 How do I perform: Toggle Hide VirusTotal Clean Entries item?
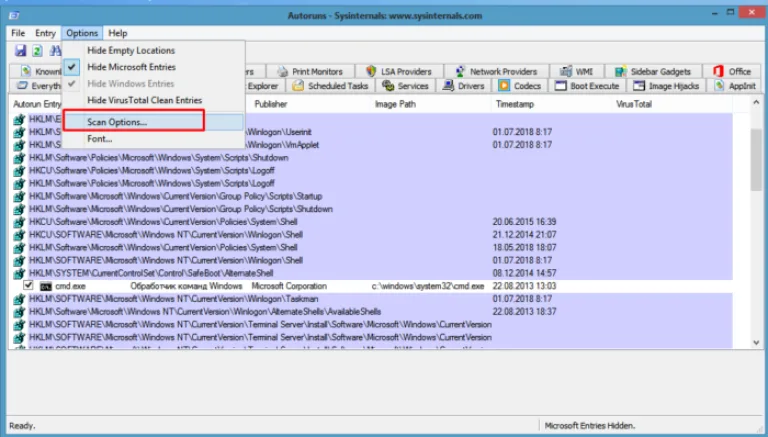coord(153,100)
